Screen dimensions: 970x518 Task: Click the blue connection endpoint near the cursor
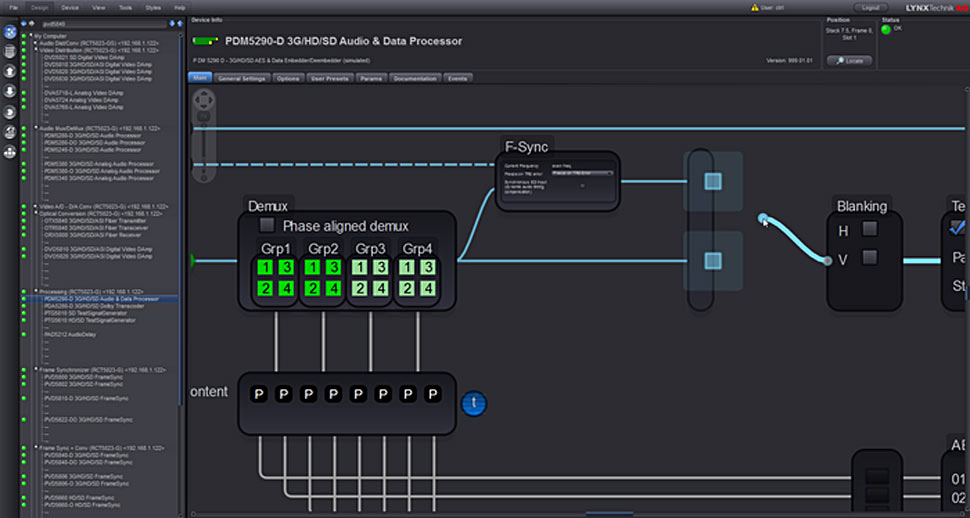(x=763, y=218)
